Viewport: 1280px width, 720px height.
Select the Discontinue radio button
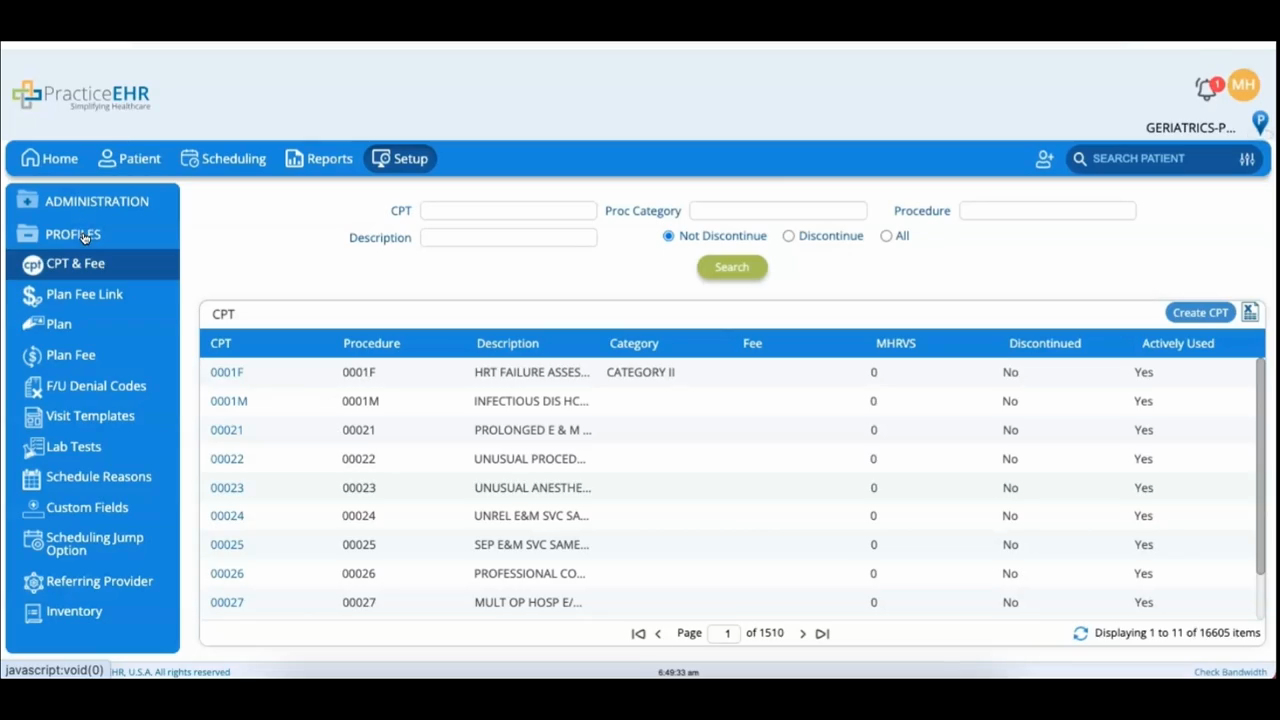[x=789, y=236]
